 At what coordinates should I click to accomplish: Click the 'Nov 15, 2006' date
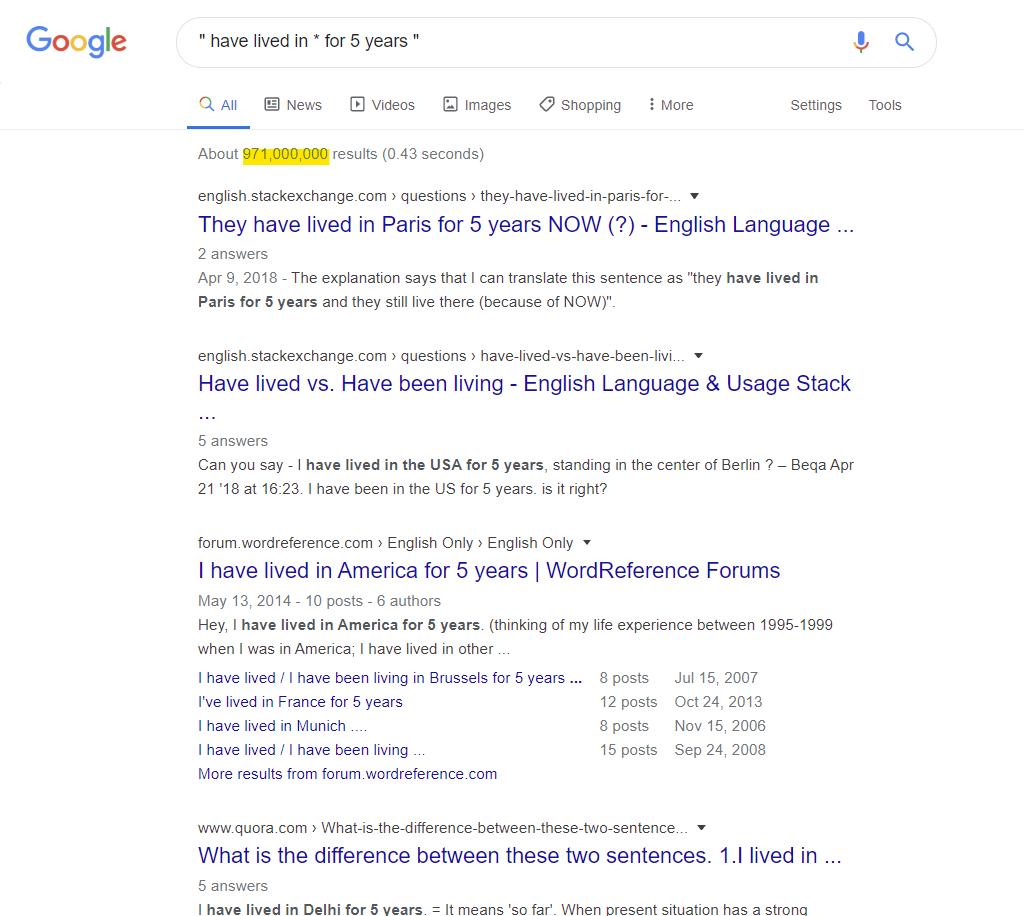(720, 726)
